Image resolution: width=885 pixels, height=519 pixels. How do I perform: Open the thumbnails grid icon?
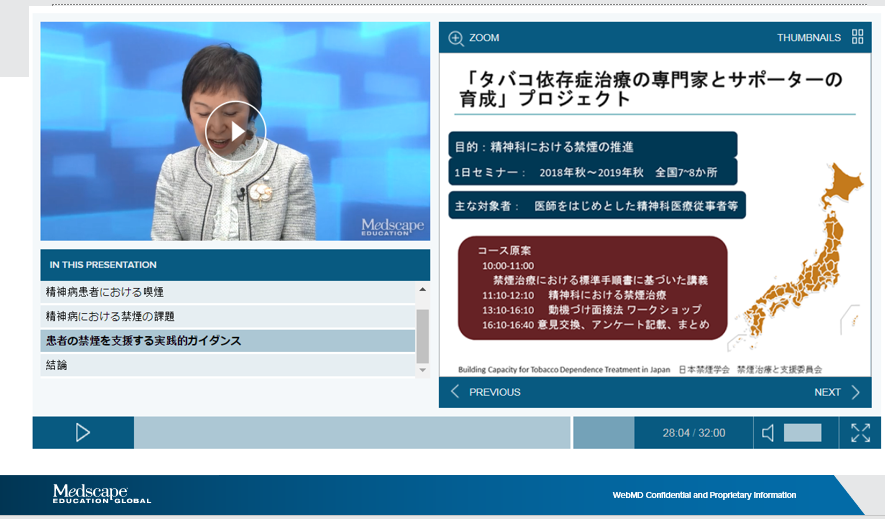[x=857, y=37]
